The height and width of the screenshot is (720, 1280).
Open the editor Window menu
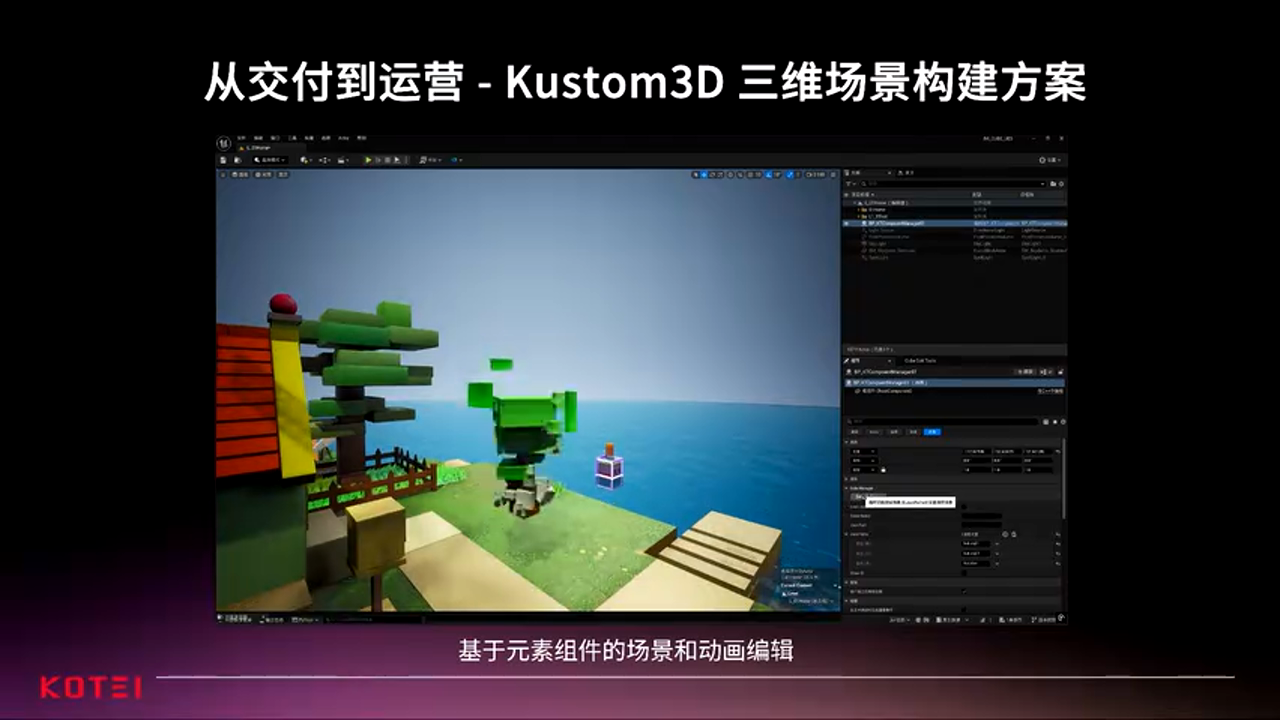pos(274,137)
